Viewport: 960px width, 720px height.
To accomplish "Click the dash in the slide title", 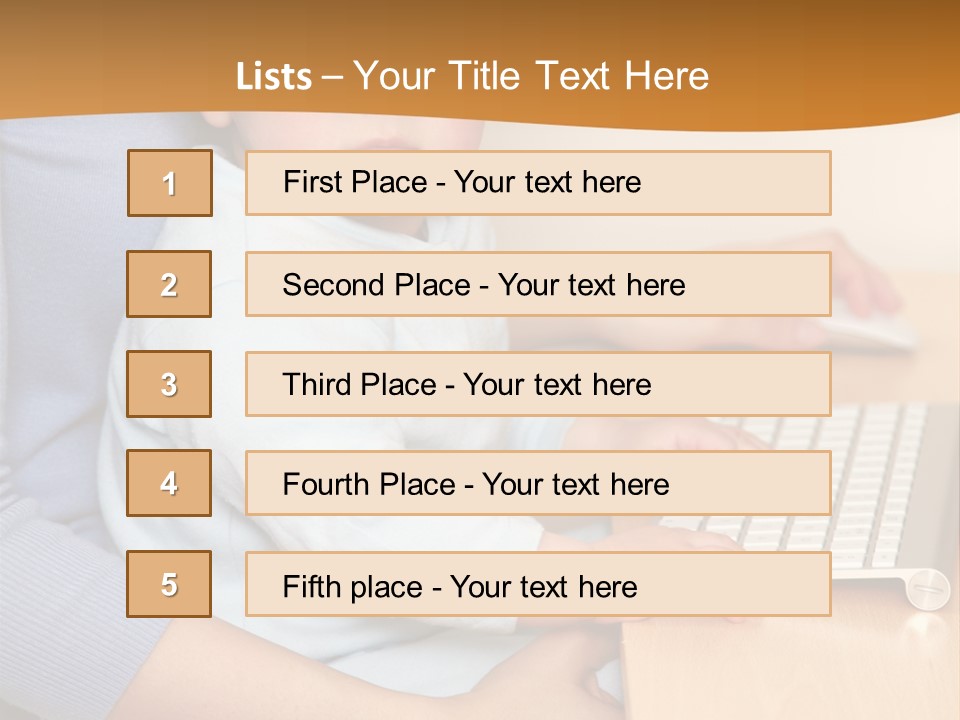I will click(332, 77).
